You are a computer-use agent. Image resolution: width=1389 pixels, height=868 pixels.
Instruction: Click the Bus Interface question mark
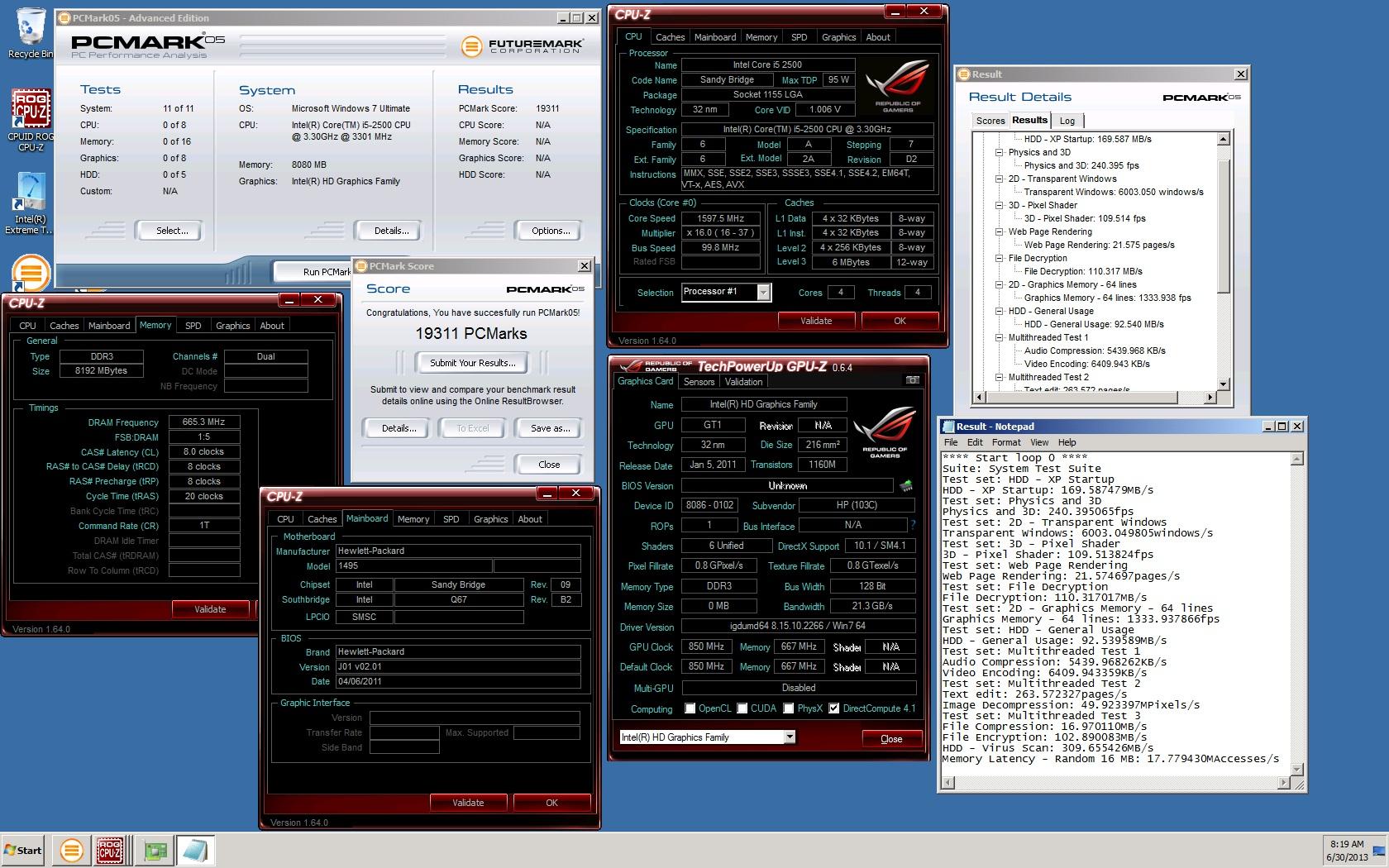(913, 525)
